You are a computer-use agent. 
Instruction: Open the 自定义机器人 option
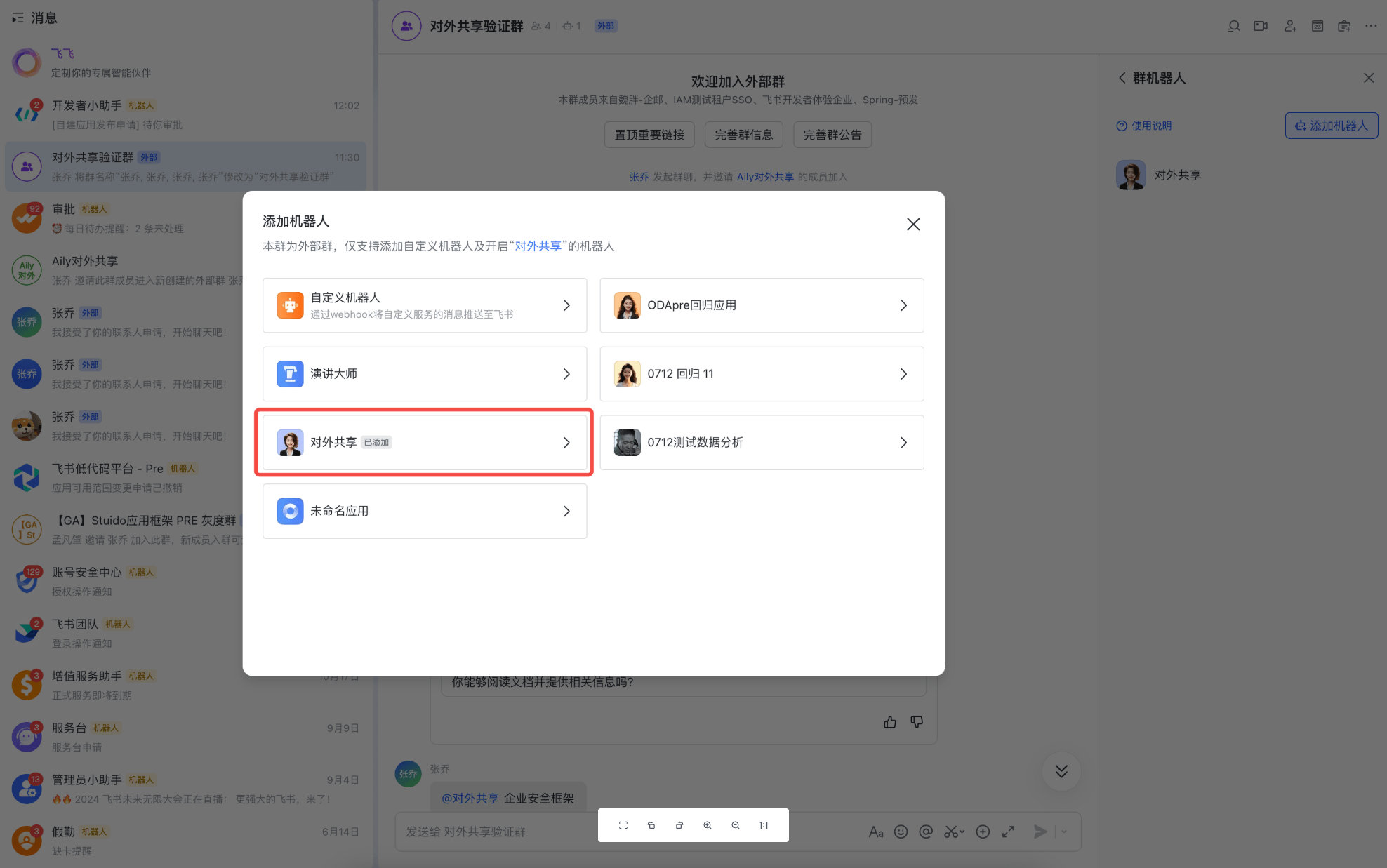[x=425, y=305]
